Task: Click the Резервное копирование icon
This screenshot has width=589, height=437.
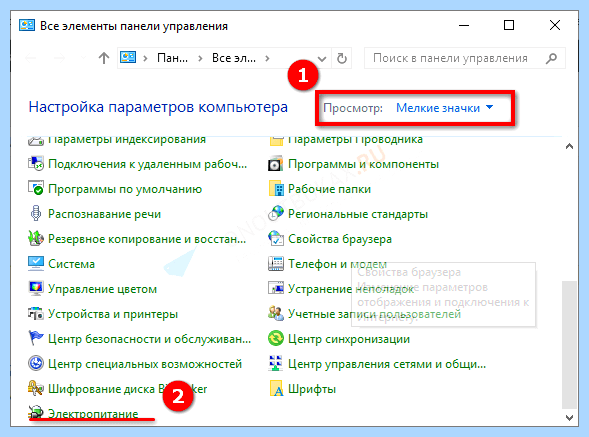Action: click(x=36, y=239)
